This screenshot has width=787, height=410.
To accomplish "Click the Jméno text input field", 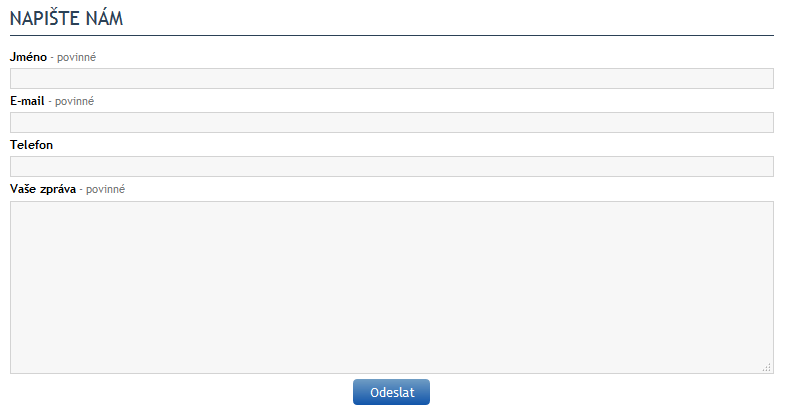I will [x=391, y=79].
